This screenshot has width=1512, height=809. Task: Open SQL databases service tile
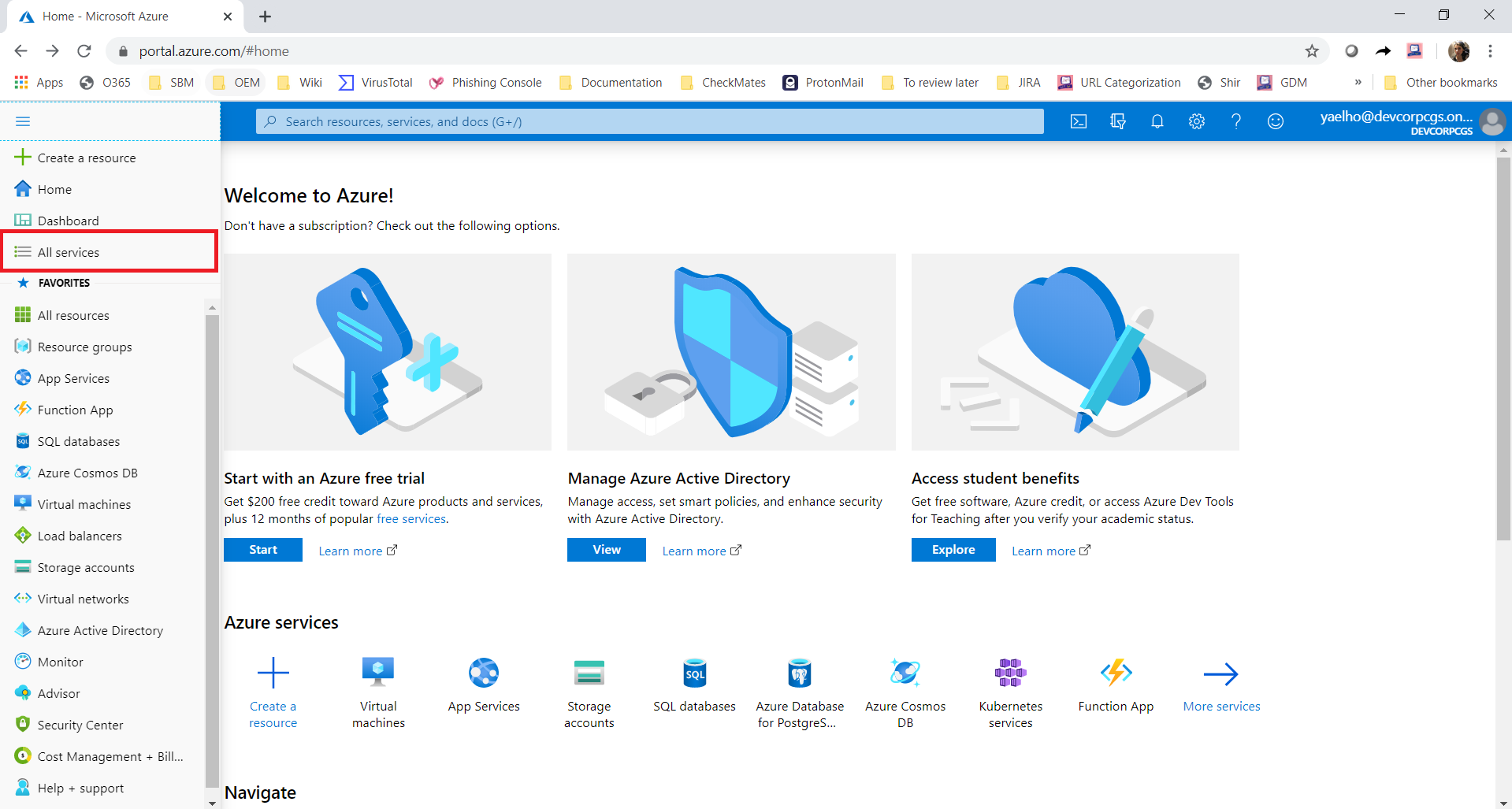point(694,685)
